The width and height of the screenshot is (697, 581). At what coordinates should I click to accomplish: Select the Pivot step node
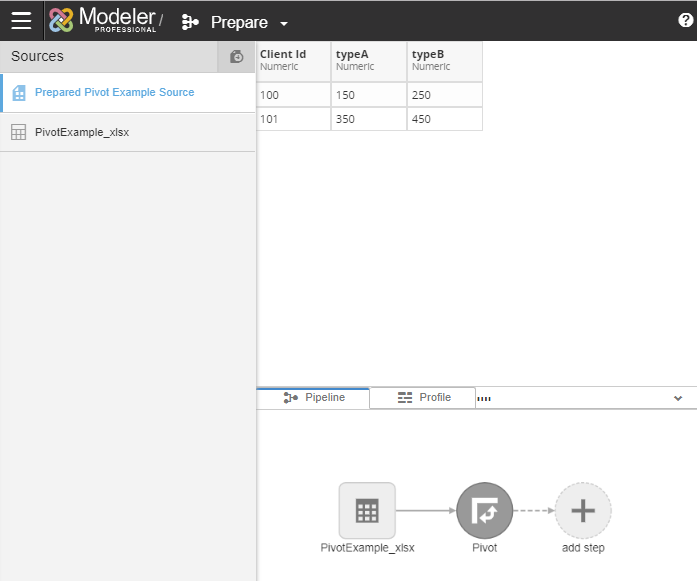(484, 511)
